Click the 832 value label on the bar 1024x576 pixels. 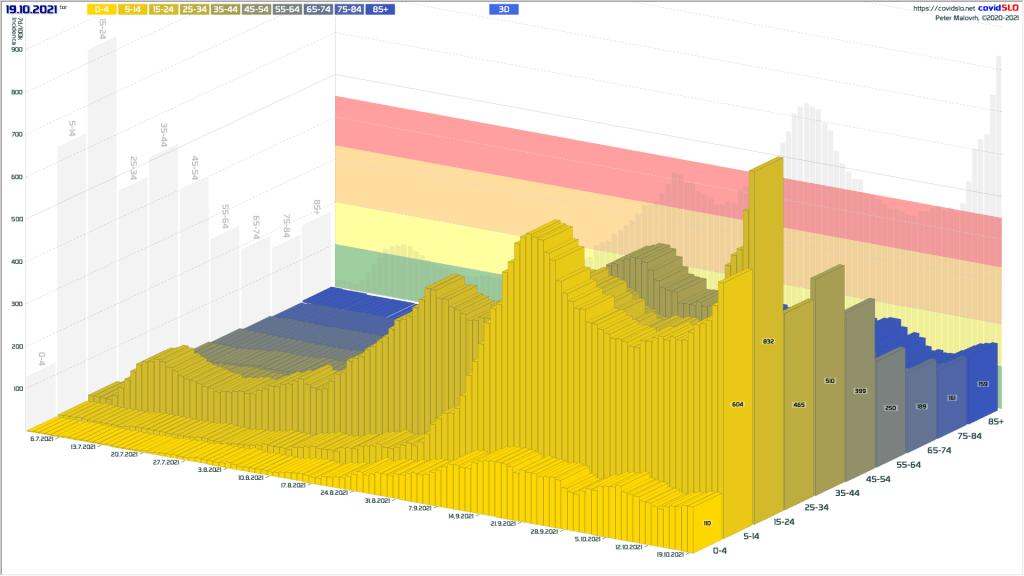(768, 342)
